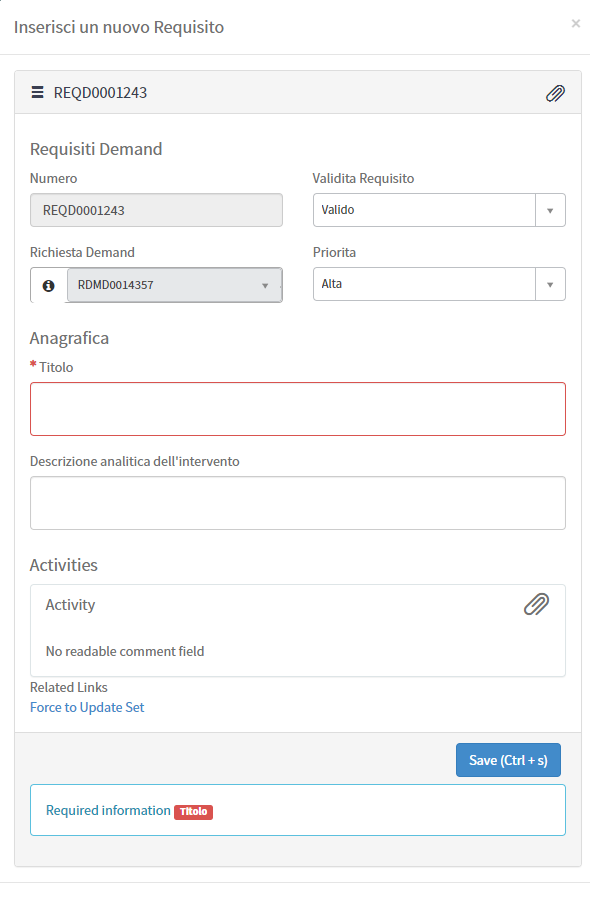
Task: Click the No readable comment field text
Action: (x=125, y=651)
